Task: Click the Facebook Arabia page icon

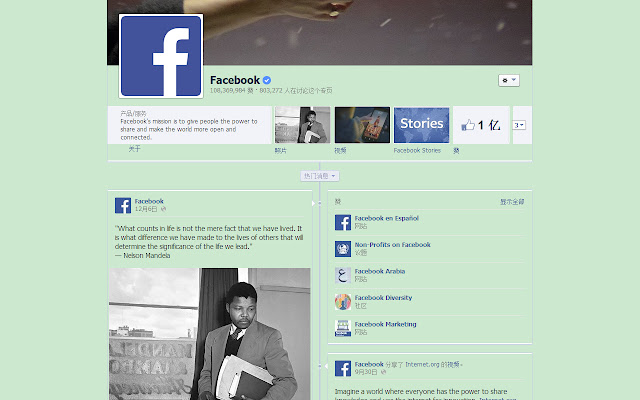Action: [343, 276]
